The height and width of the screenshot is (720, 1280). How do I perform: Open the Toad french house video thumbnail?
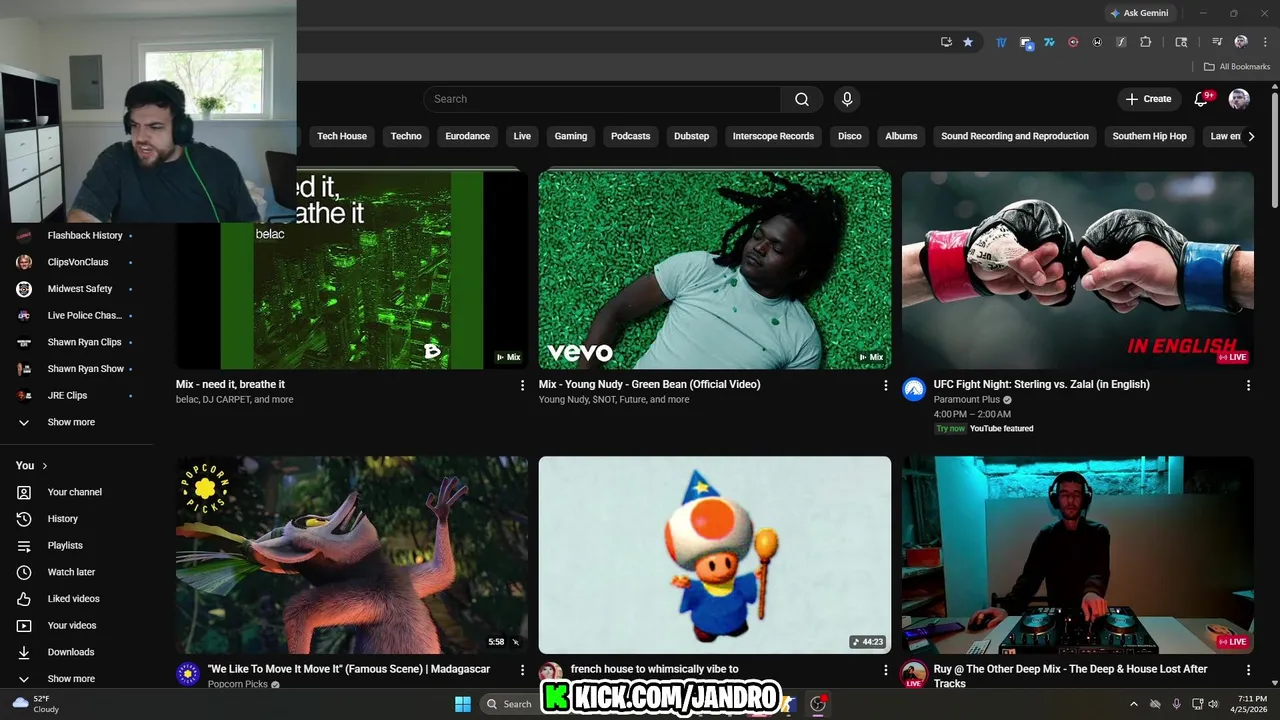(x=715, y=555)
